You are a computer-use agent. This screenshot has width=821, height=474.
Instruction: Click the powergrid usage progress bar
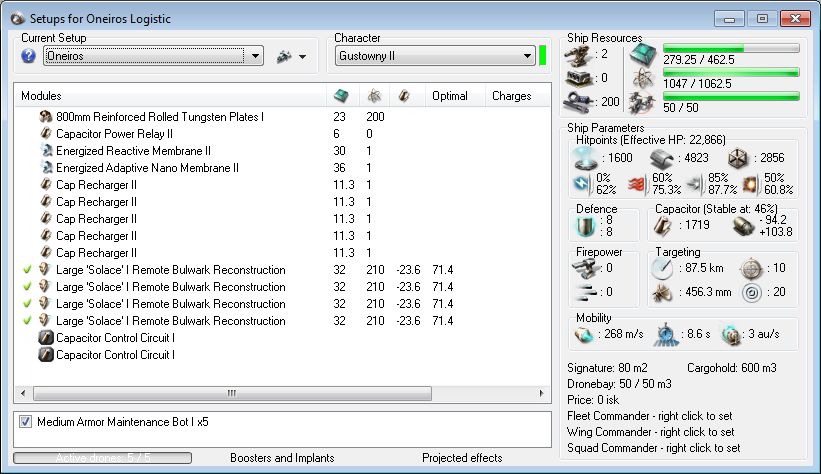[x=731, y=72]
